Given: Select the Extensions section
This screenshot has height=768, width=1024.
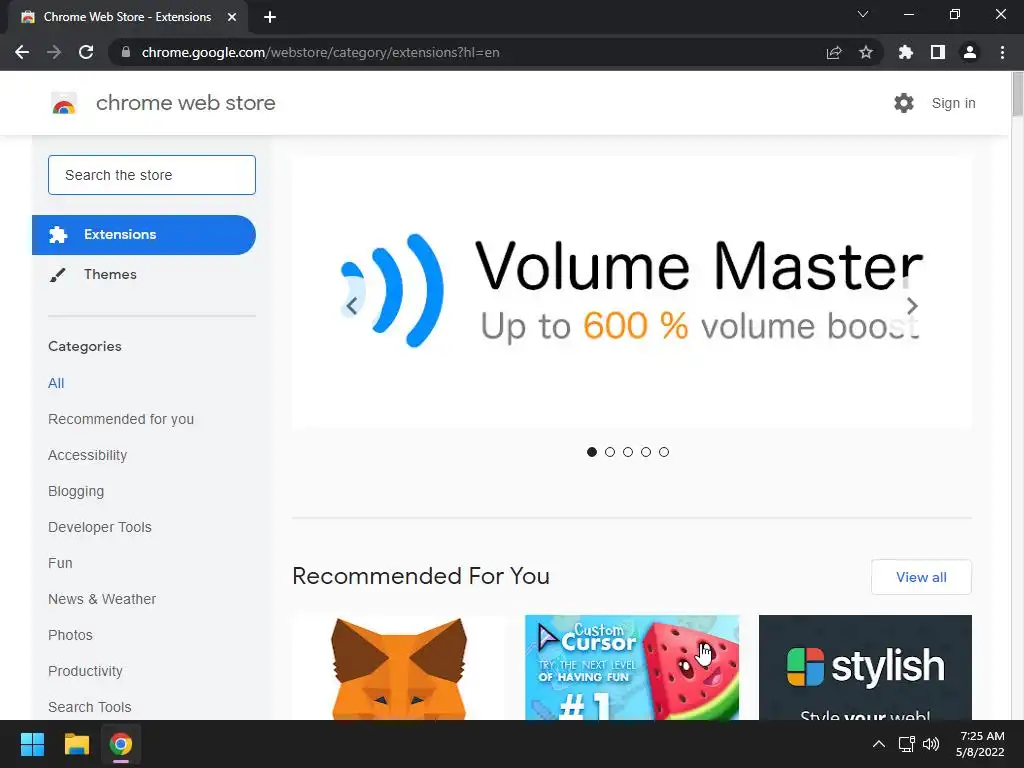Looking at the screenshot, I should (144, 234).
